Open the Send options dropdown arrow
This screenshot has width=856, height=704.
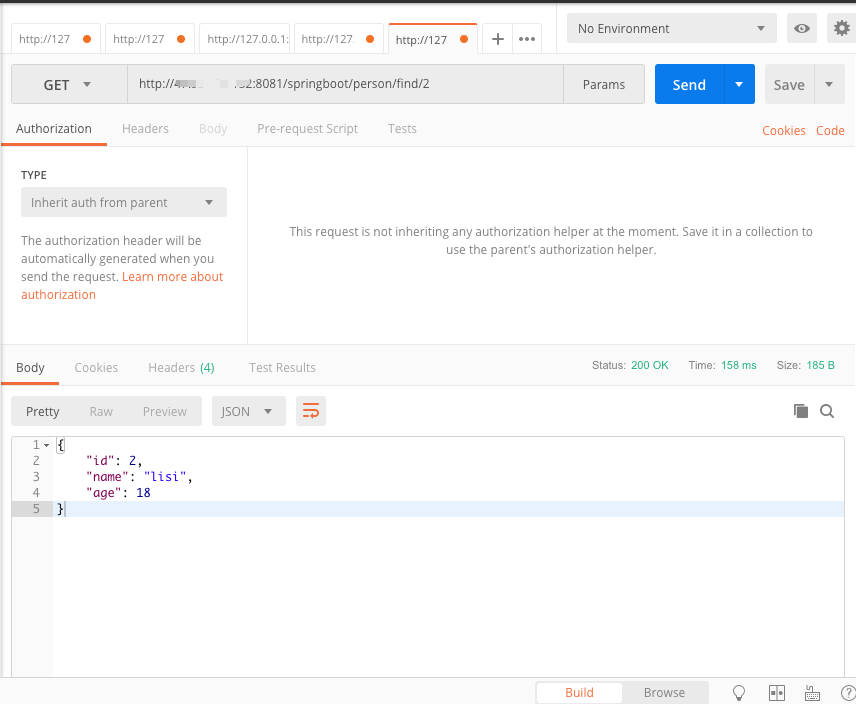click(x=739, y=84)
